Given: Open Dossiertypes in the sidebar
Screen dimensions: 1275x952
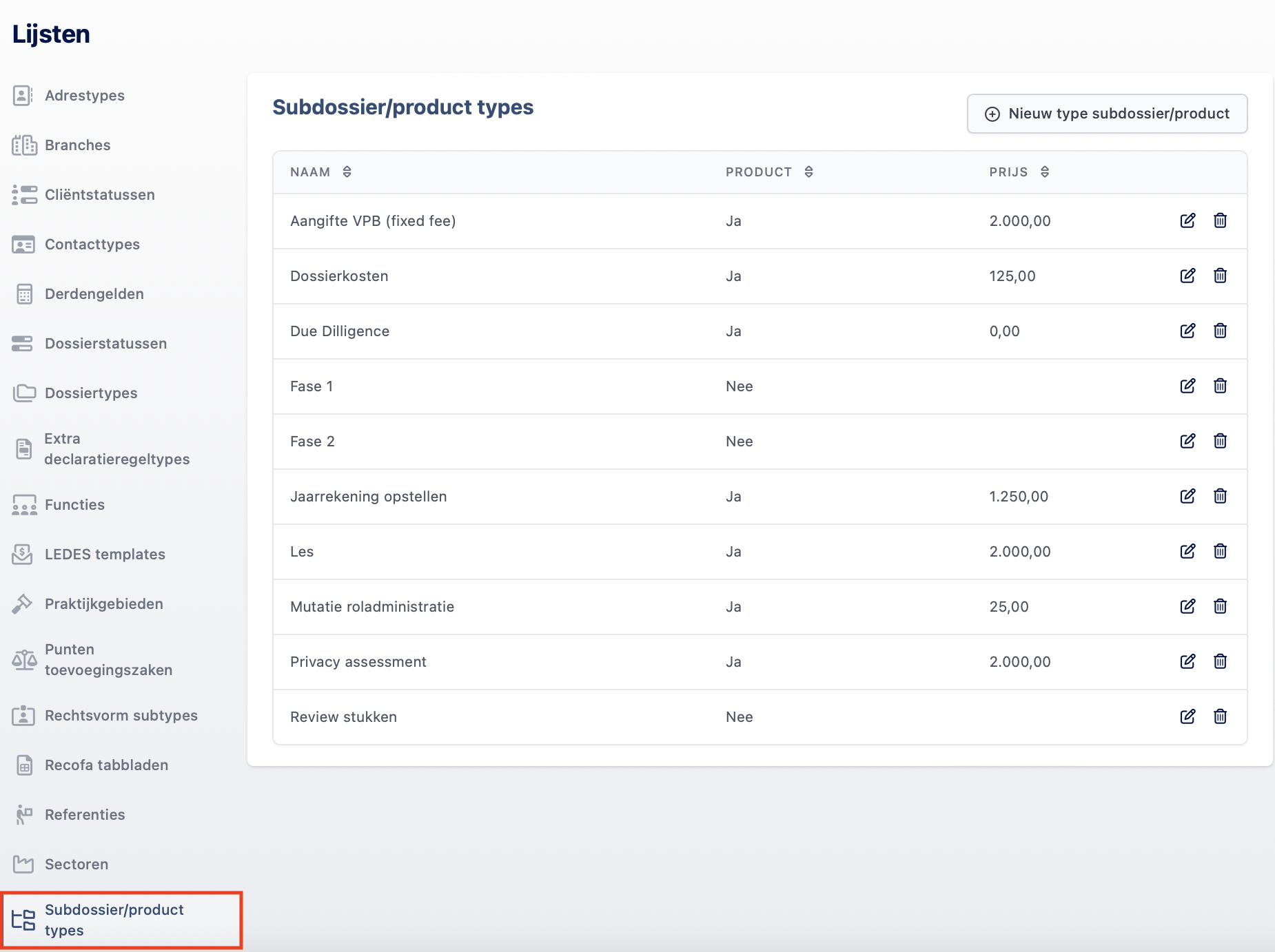Looking at the screenshot, I should [91, 393].
